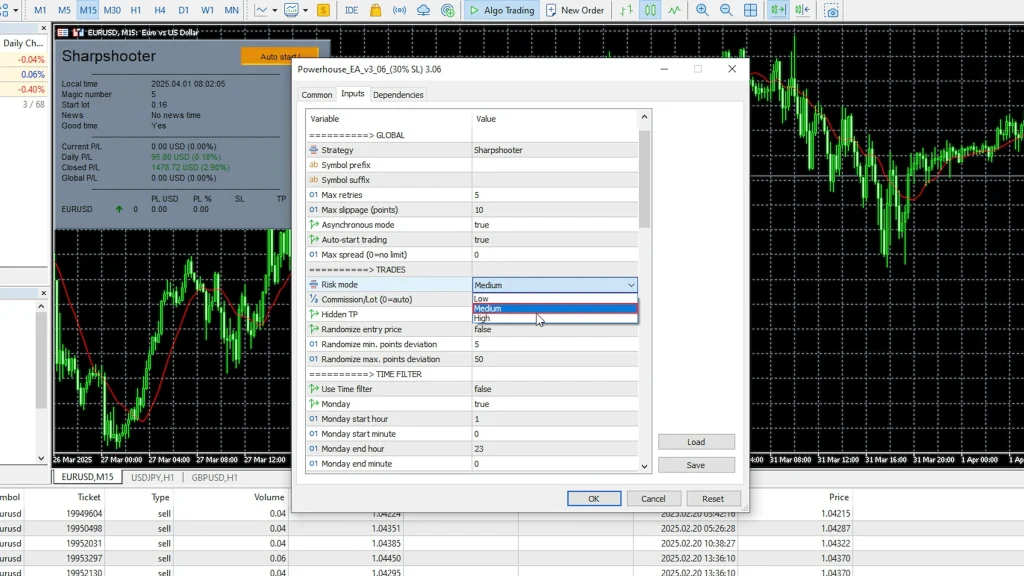Viewport: 1024px width, 576px height.
Task: Click the Load button
Action: coord(696,442)
